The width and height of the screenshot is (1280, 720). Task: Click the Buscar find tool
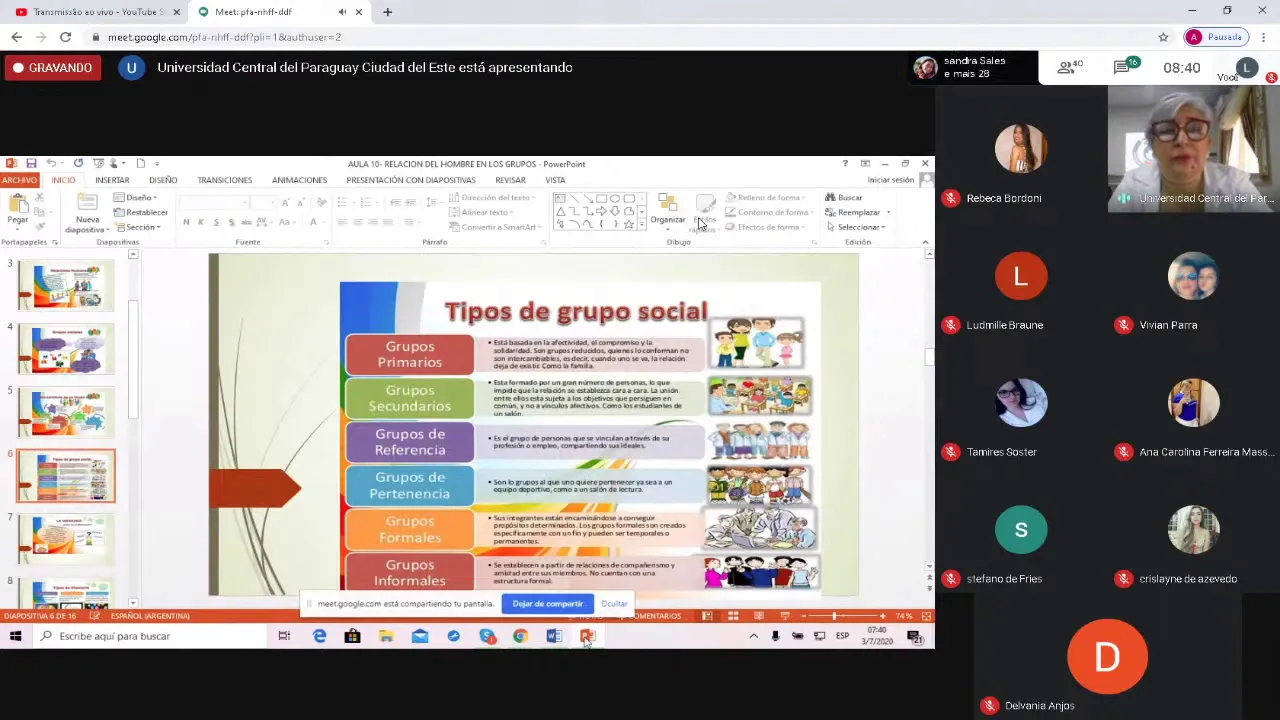[844, 197]
